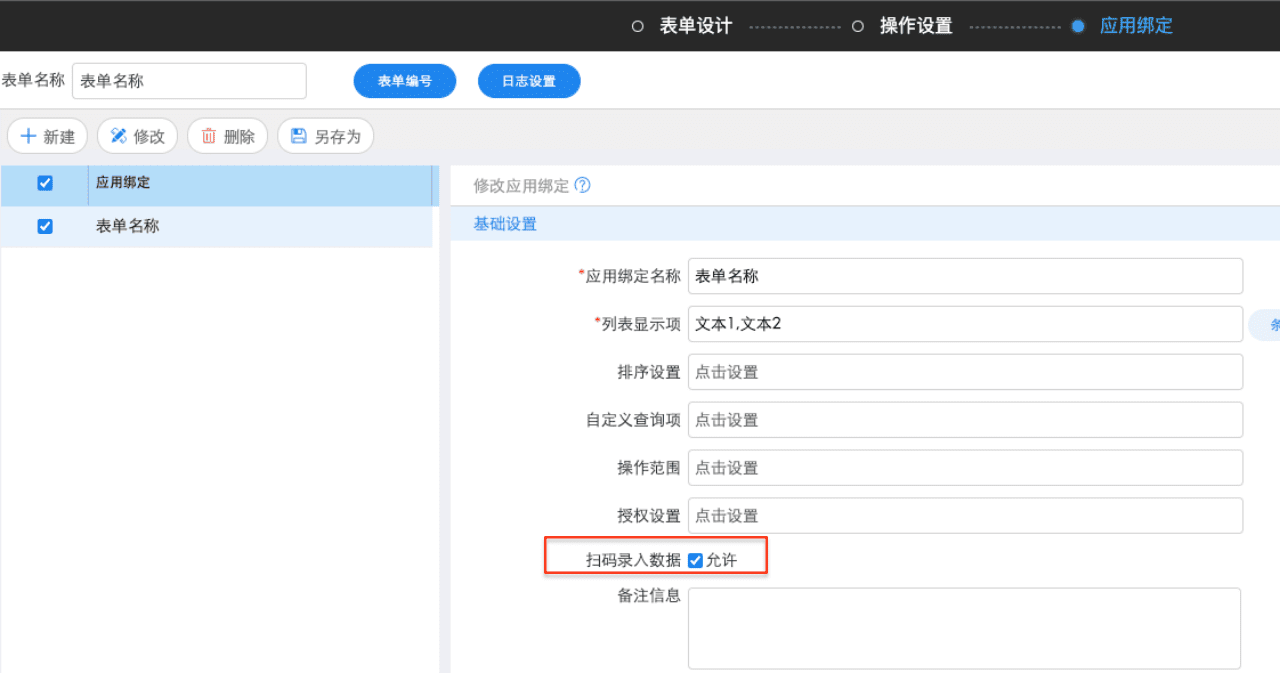
Task: Click the 操作范围 点击设置 field
Action: tap(965, 467)
